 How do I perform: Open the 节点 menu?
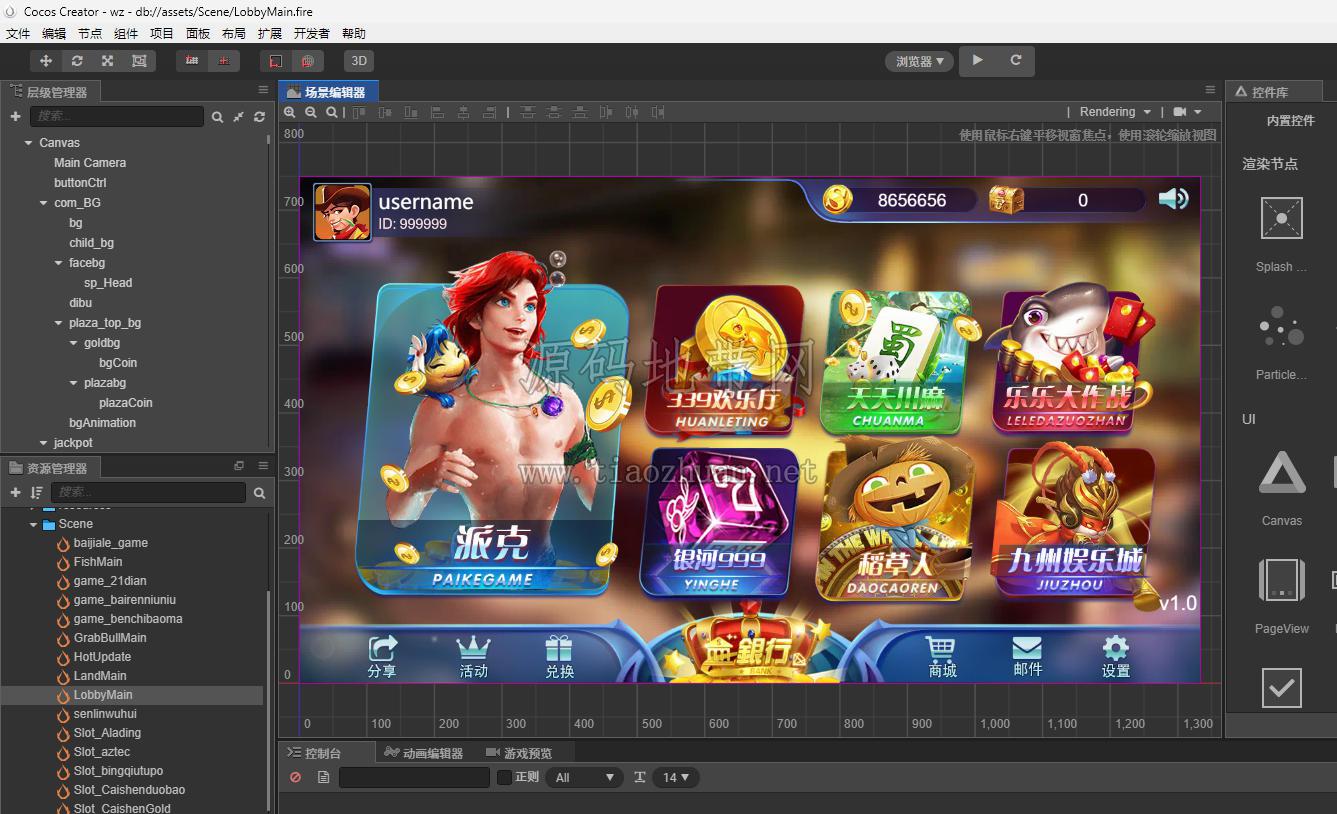[90, 33]
